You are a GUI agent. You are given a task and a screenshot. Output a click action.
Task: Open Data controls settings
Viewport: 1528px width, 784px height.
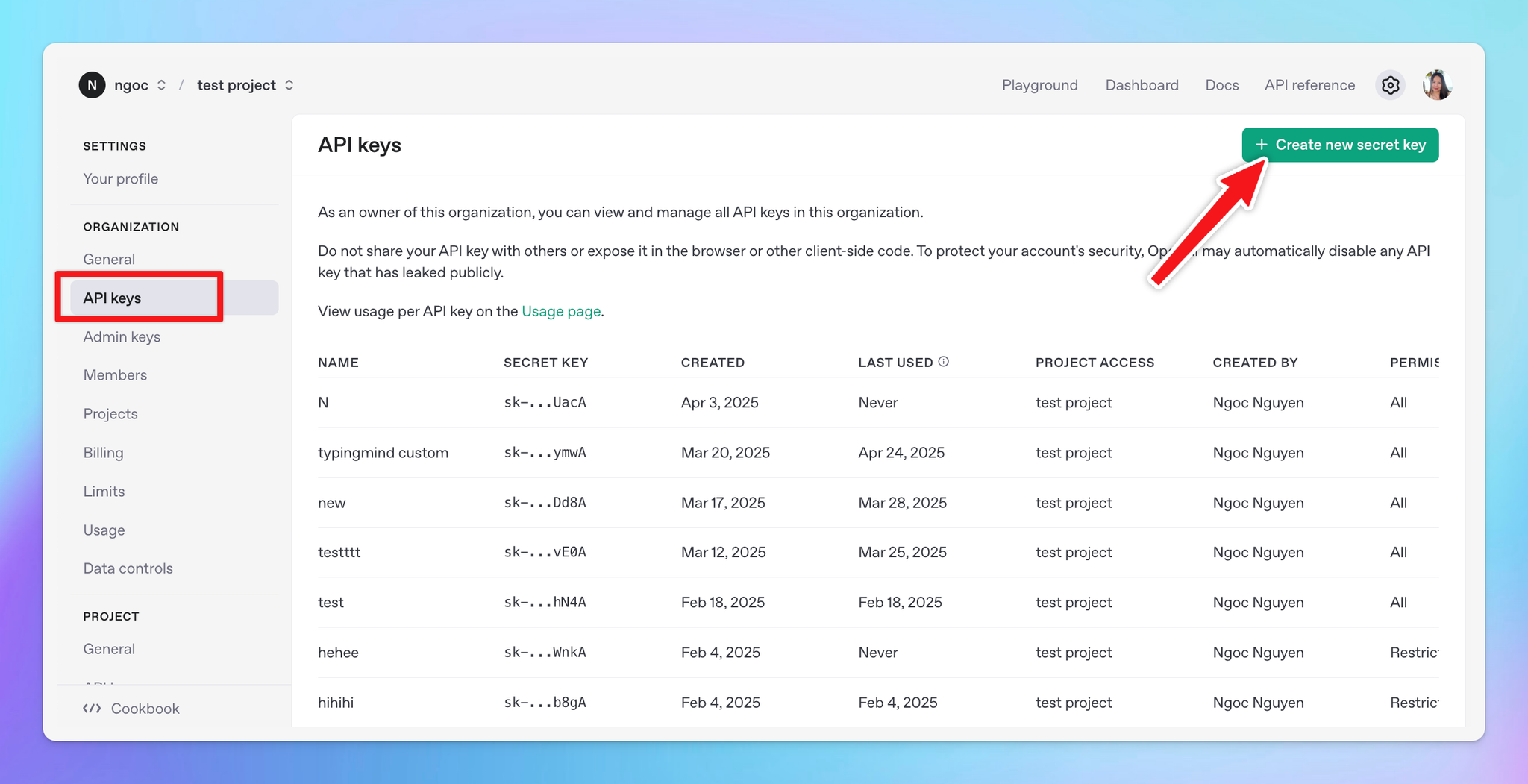click(128, 568)
